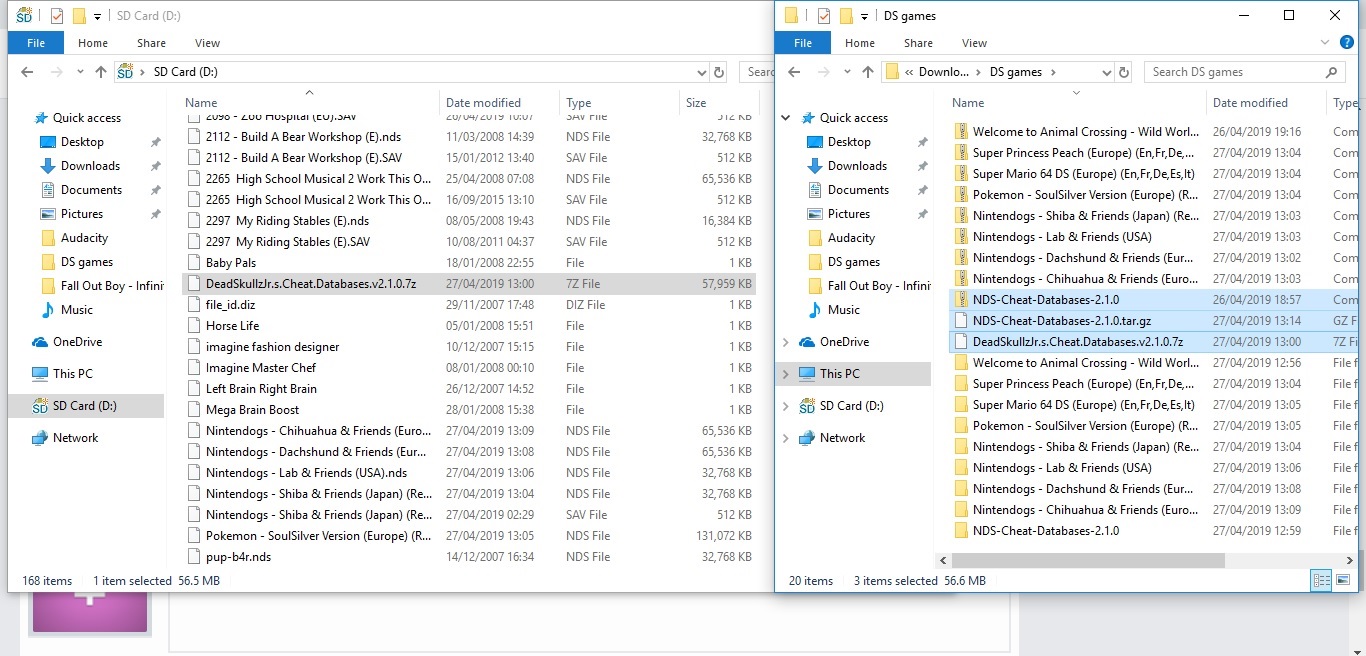The image size is (1366, 656).
Task: Select Horse Life file row
Action: (x=469, y=326)
